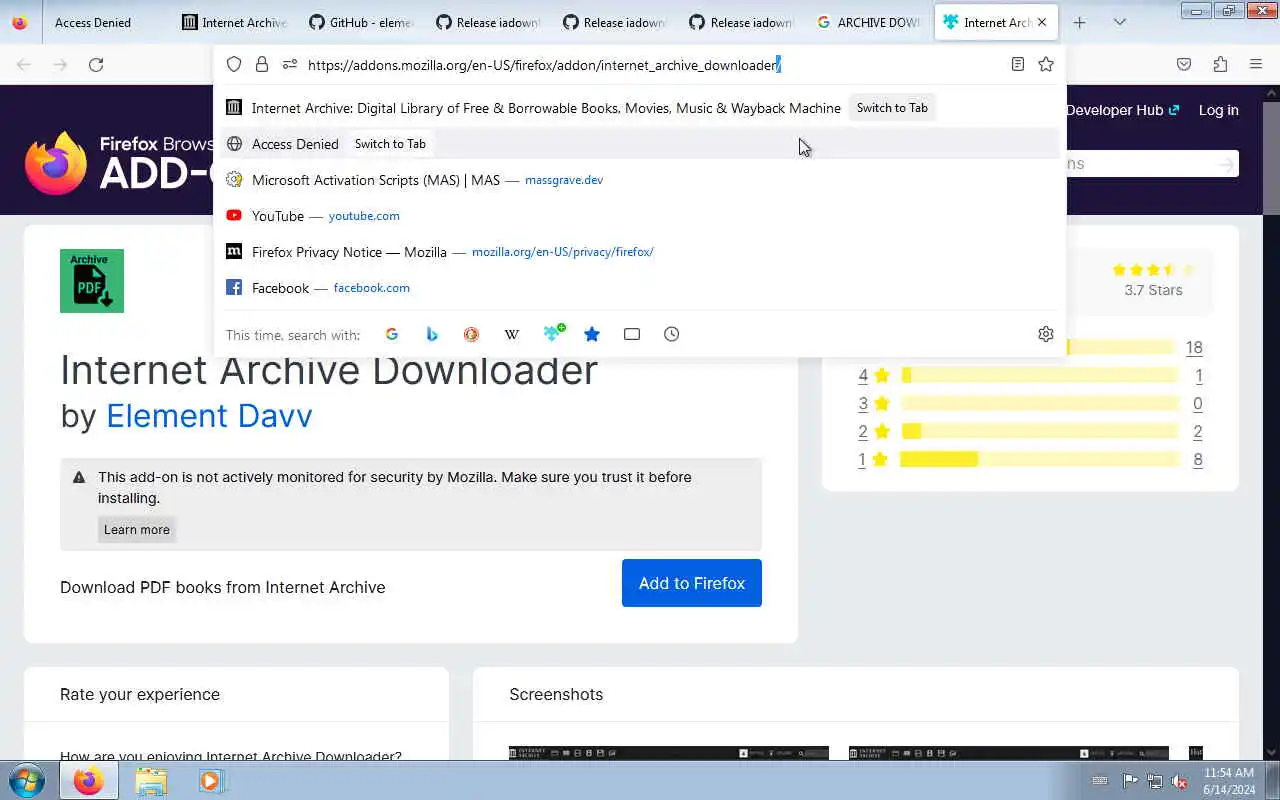1280x800 pixels.
Task: Open the Firefox application menu
Action: click(x=1256, y=64)
